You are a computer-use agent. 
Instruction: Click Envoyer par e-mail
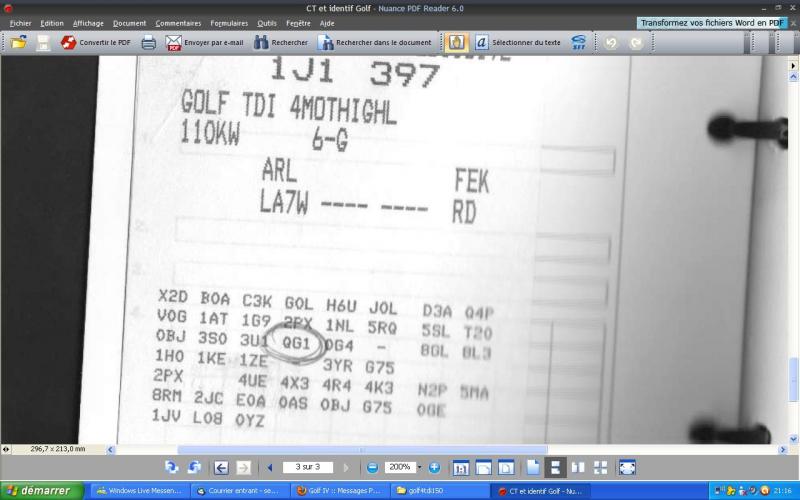coord(204,43)
